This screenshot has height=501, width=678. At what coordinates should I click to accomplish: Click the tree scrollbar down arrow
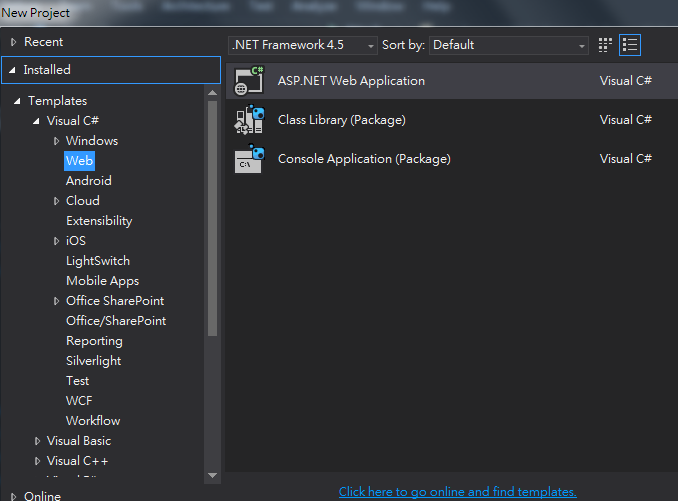coord(212,475)
